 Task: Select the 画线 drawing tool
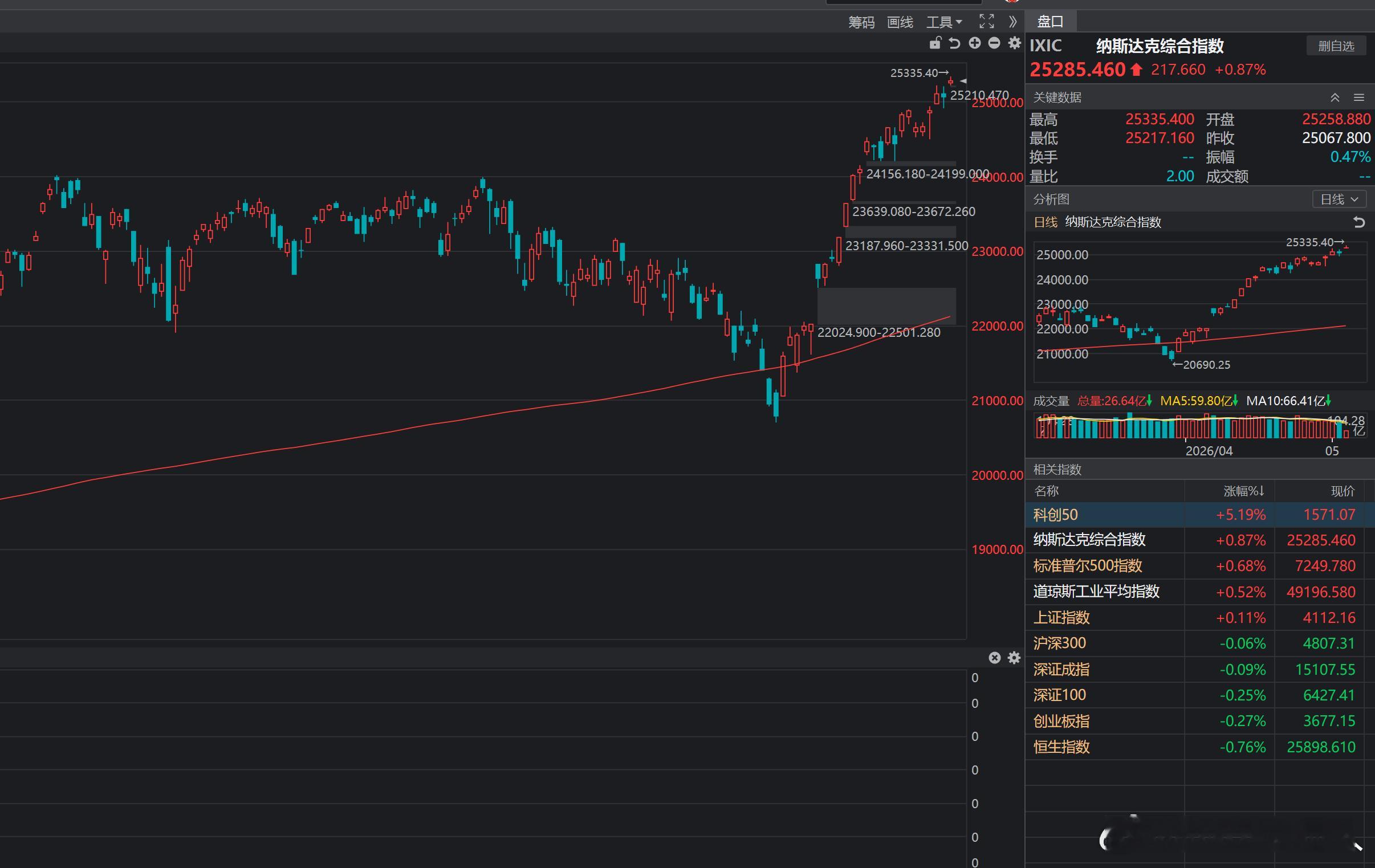(x=900, y=22)
